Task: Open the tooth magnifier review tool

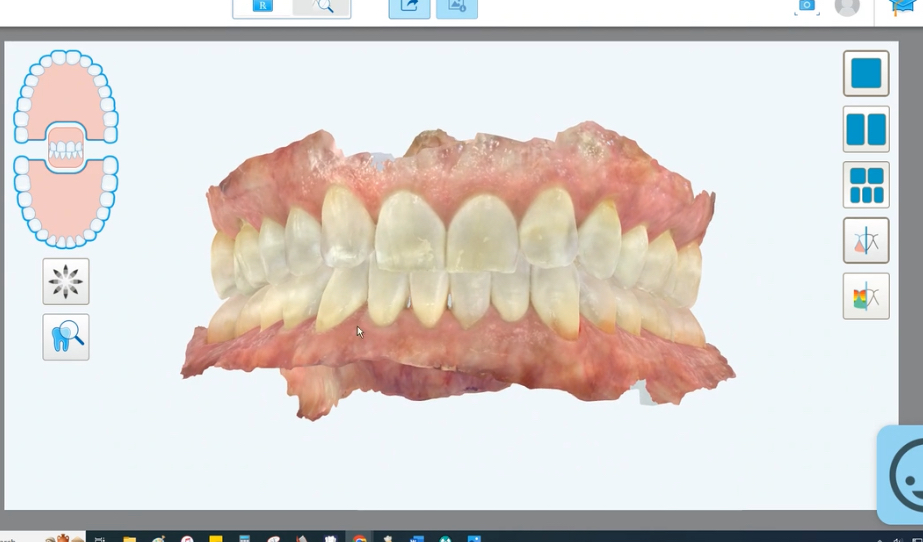Action: [66, 337]
